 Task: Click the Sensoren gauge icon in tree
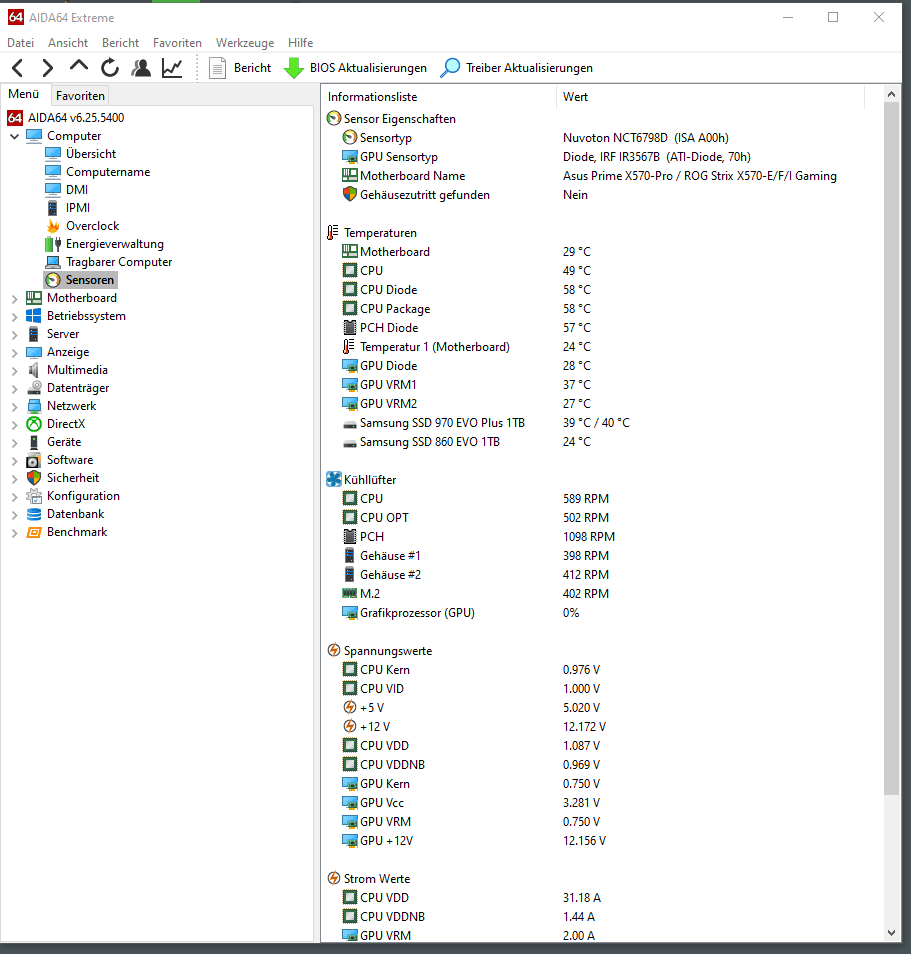click(x=53, y=280)
